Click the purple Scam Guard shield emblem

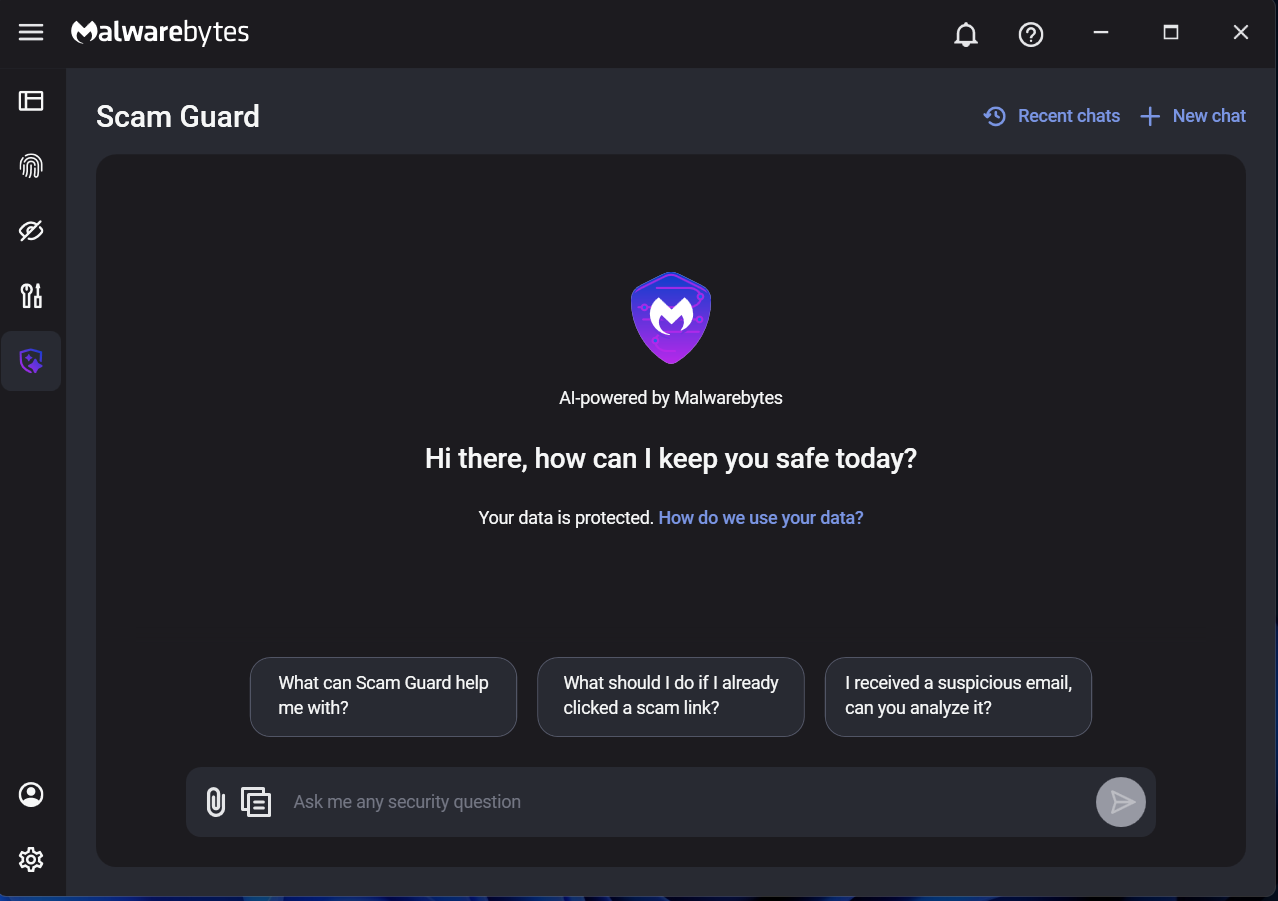tap(671, 318)
